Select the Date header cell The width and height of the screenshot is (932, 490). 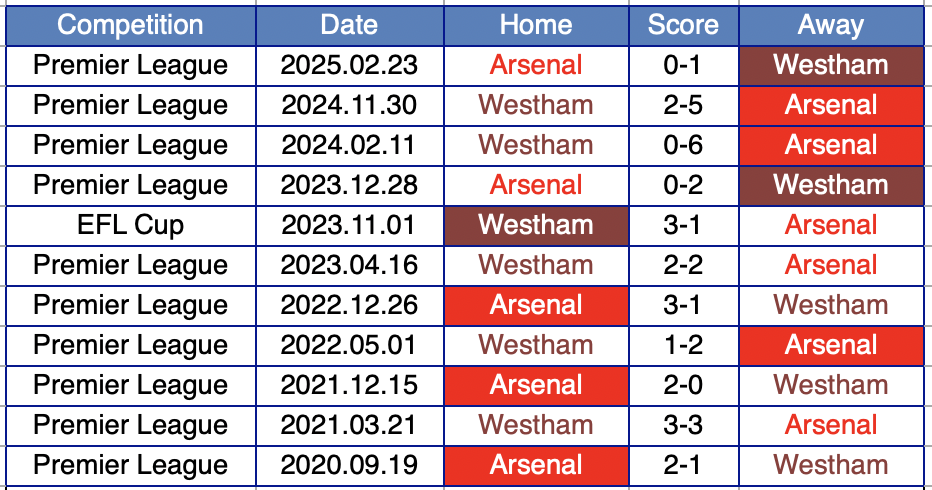[x=349, y=25]
